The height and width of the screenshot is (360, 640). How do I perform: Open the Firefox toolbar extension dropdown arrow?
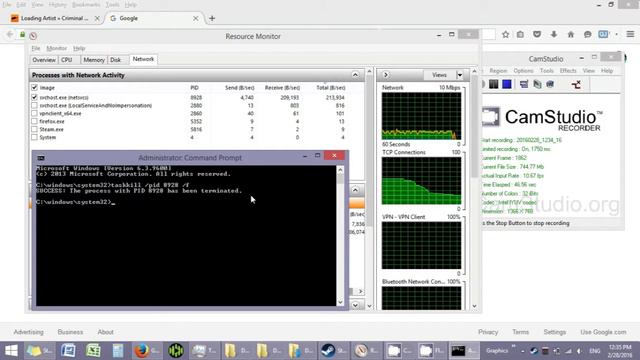point(616,35)
